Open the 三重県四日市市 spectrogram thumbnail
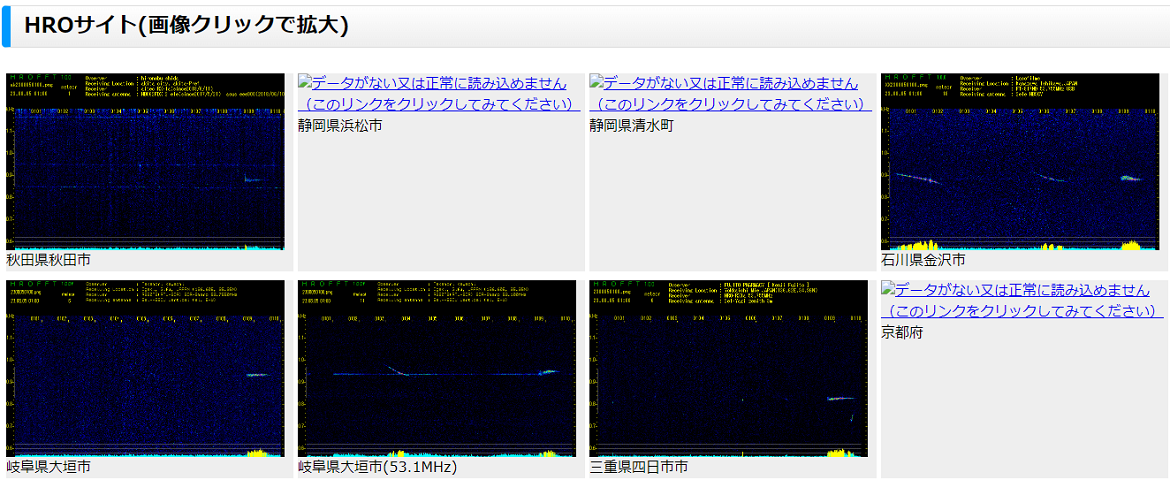 click(728, 368)
